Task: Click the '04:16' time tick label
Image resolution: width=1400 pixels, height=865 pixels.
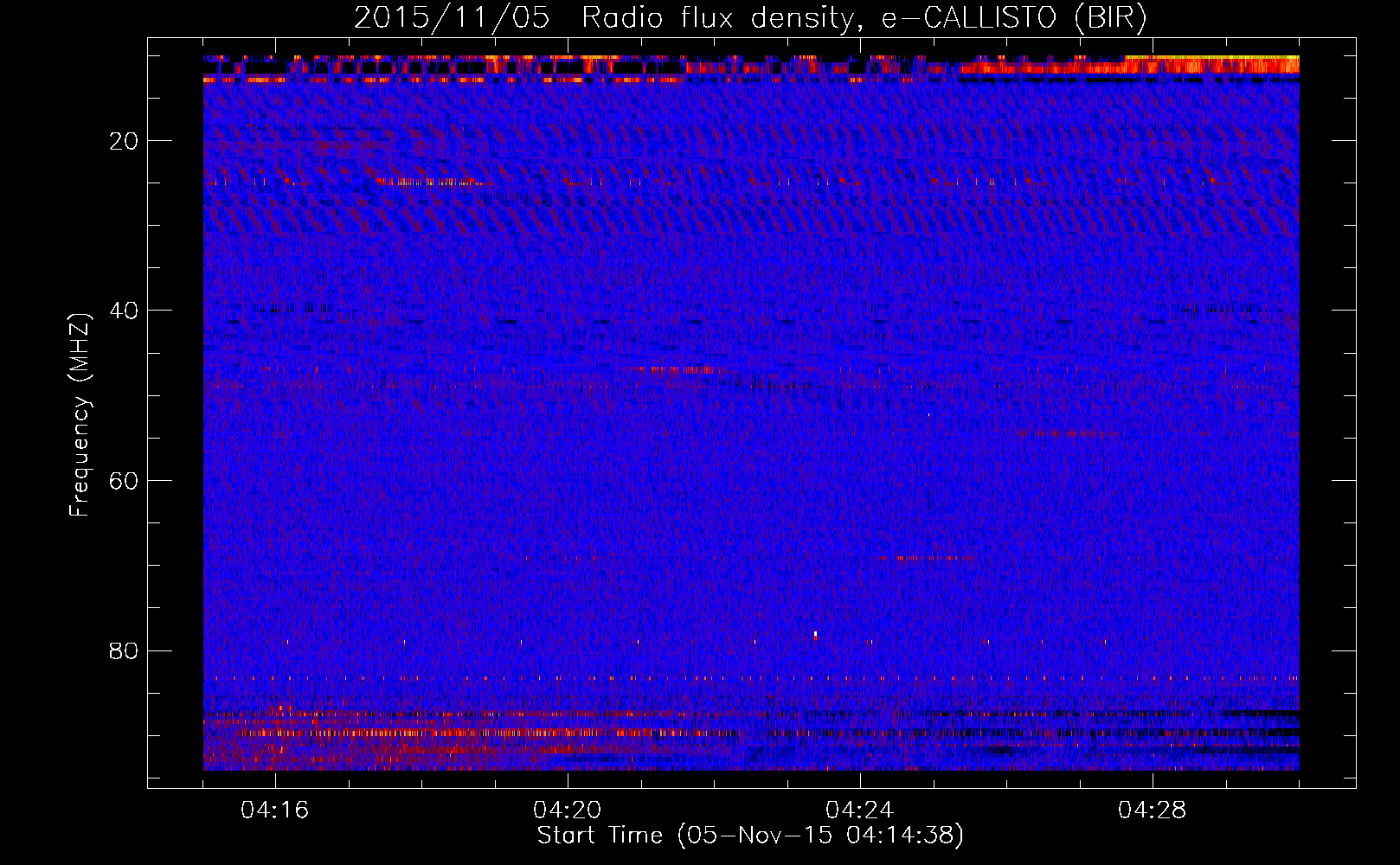Action: [275, 811]
